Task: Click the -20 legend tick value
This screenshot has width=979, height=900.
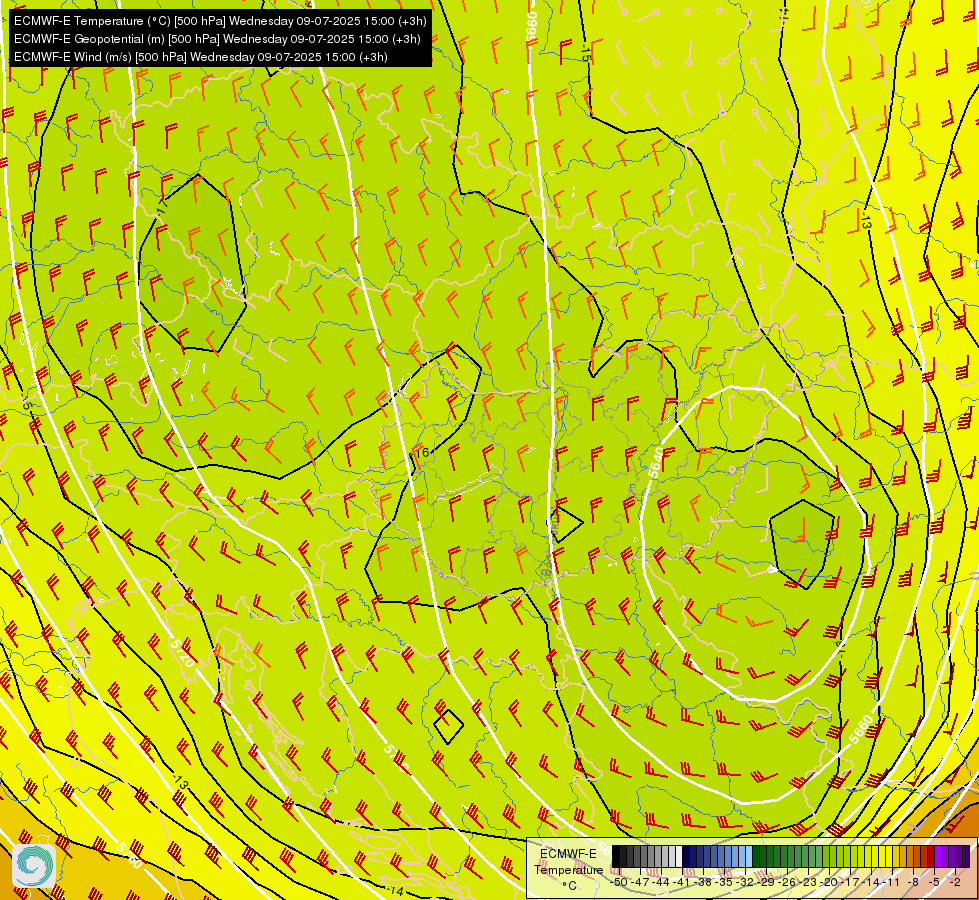Action: pos(829,882)
